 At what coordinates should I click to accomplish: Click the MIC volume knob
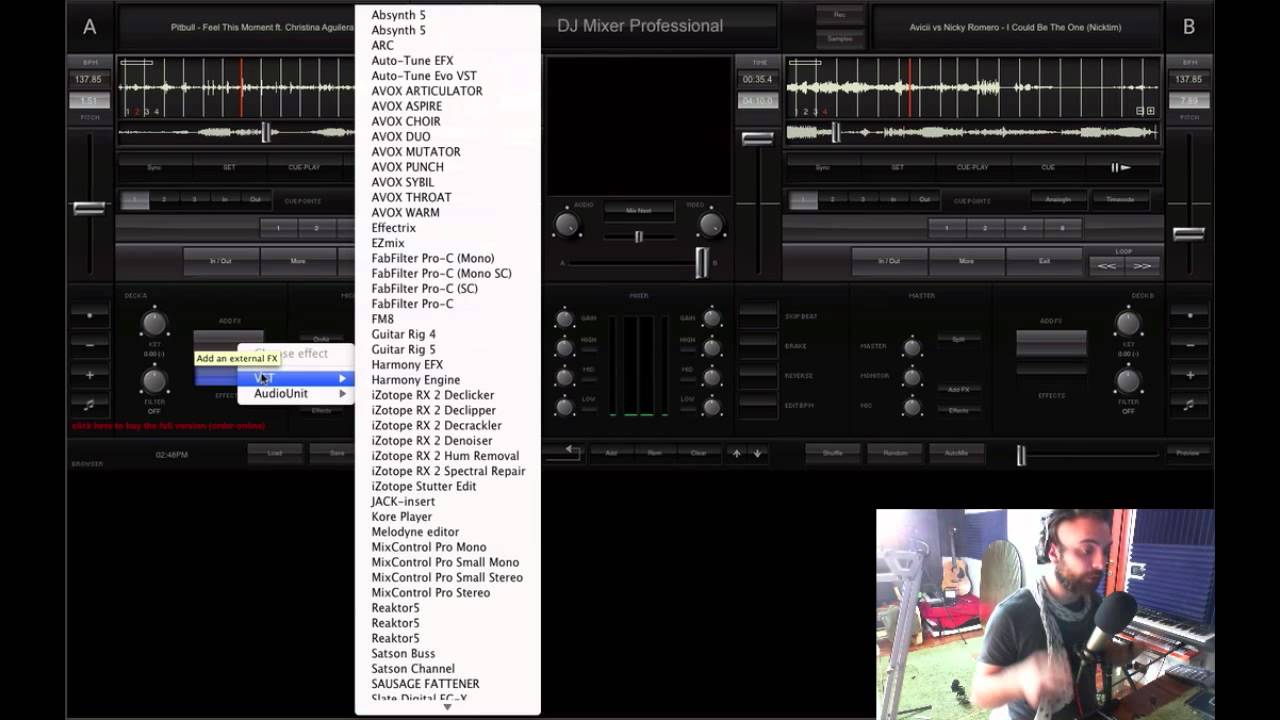912,407
